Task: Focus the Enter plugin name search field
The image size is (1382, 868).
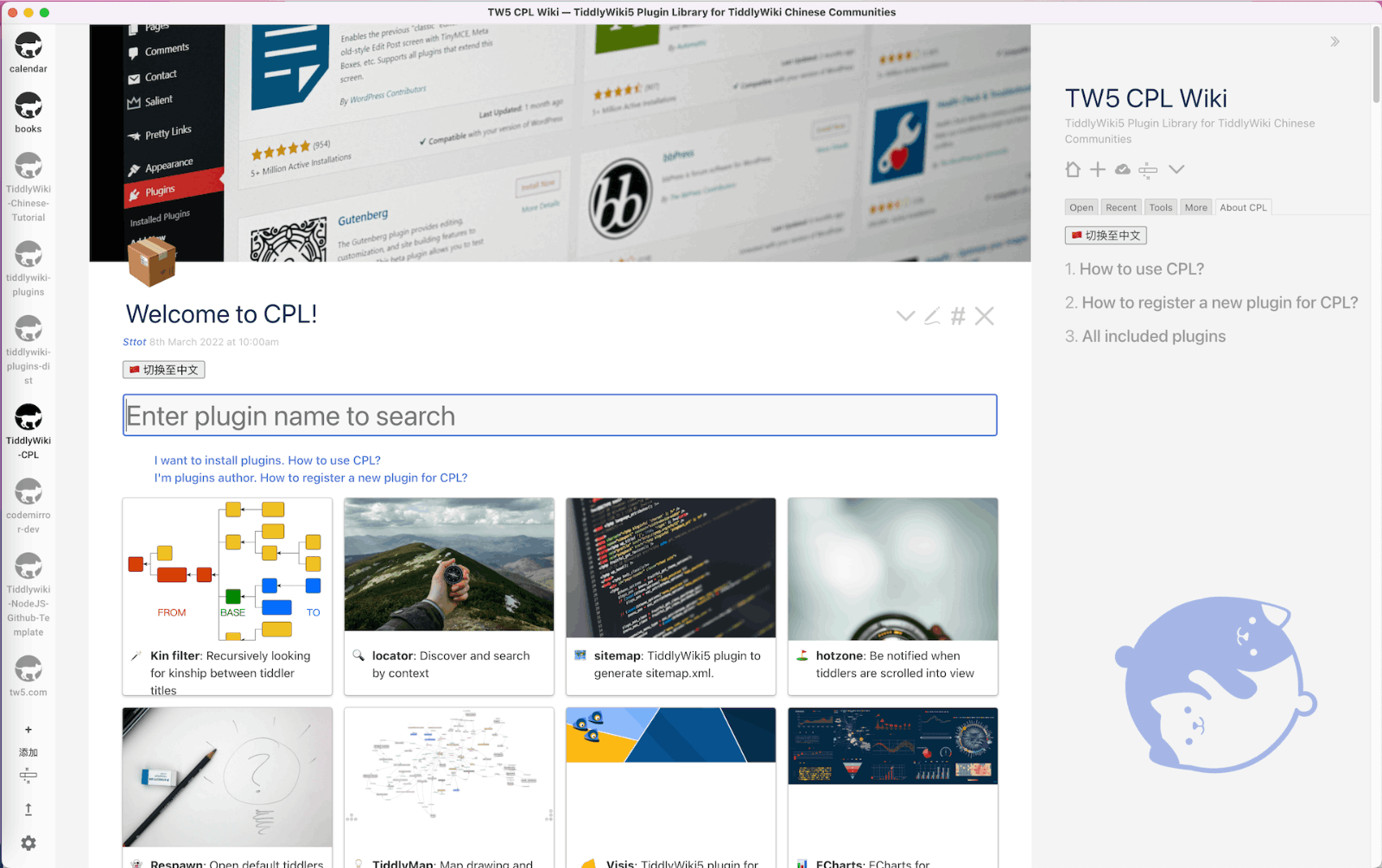Action: coord(560,415)
